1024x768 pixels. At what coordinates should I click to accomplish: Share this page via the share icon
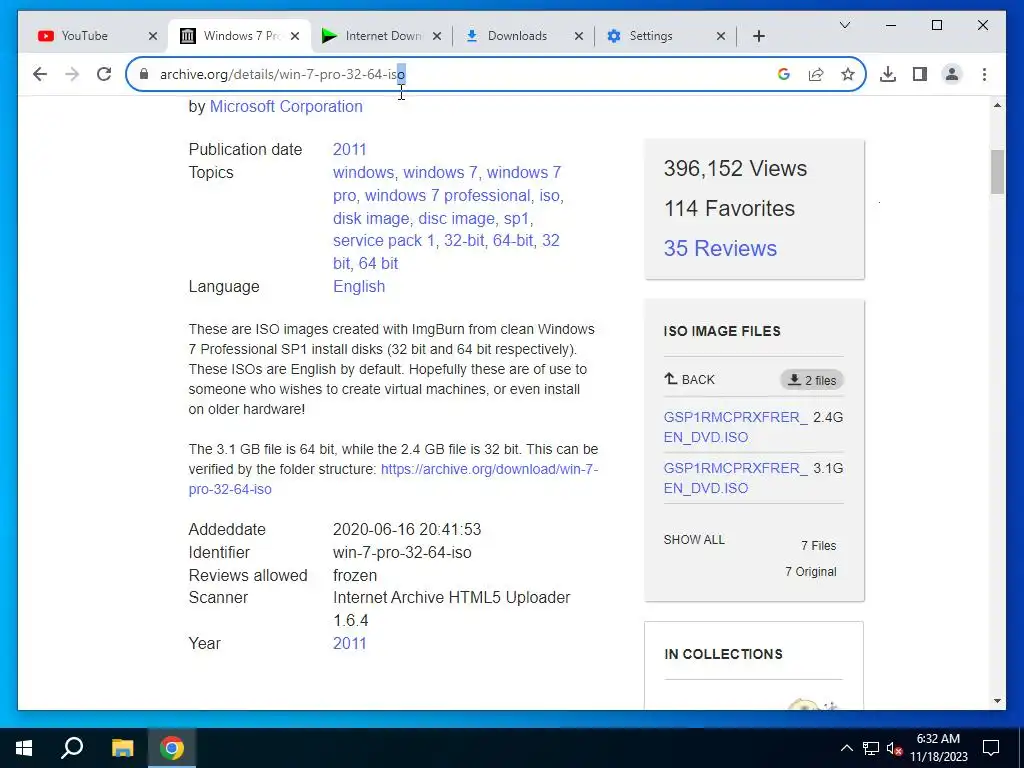[x=816, y=74]
